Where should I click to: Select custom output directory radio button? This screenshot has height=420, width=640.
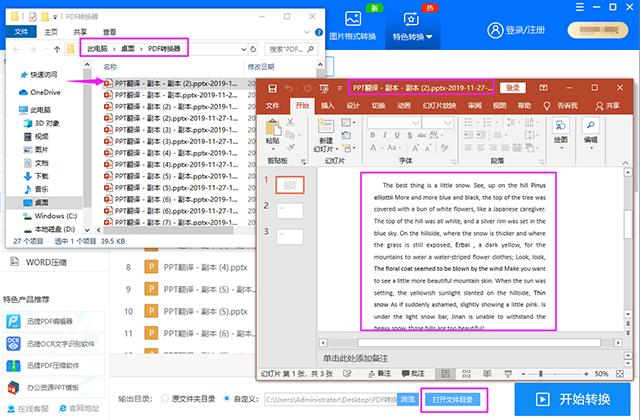[227, 398]
